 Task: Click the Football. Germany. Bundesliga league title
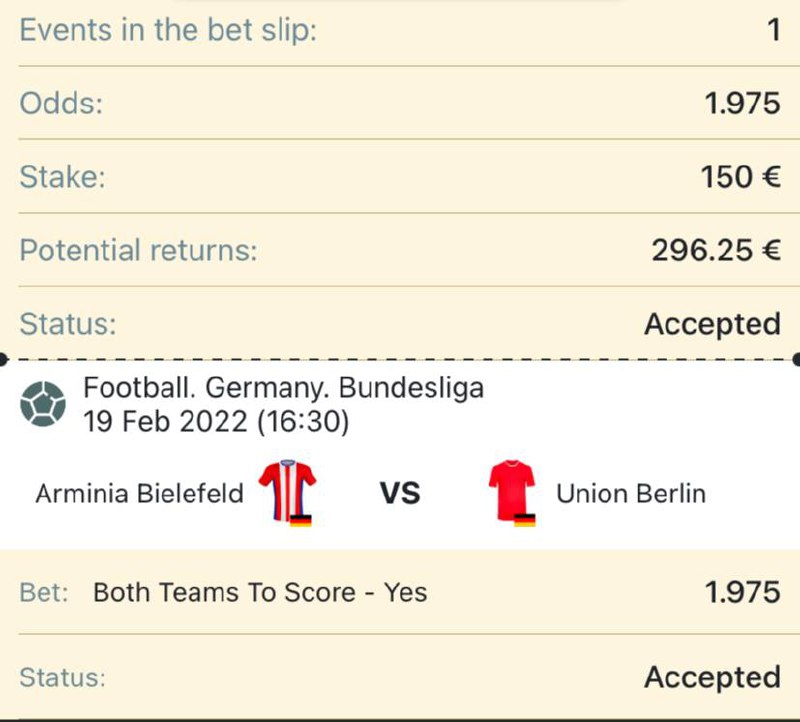pyautogui.click(x=284, y=388)
